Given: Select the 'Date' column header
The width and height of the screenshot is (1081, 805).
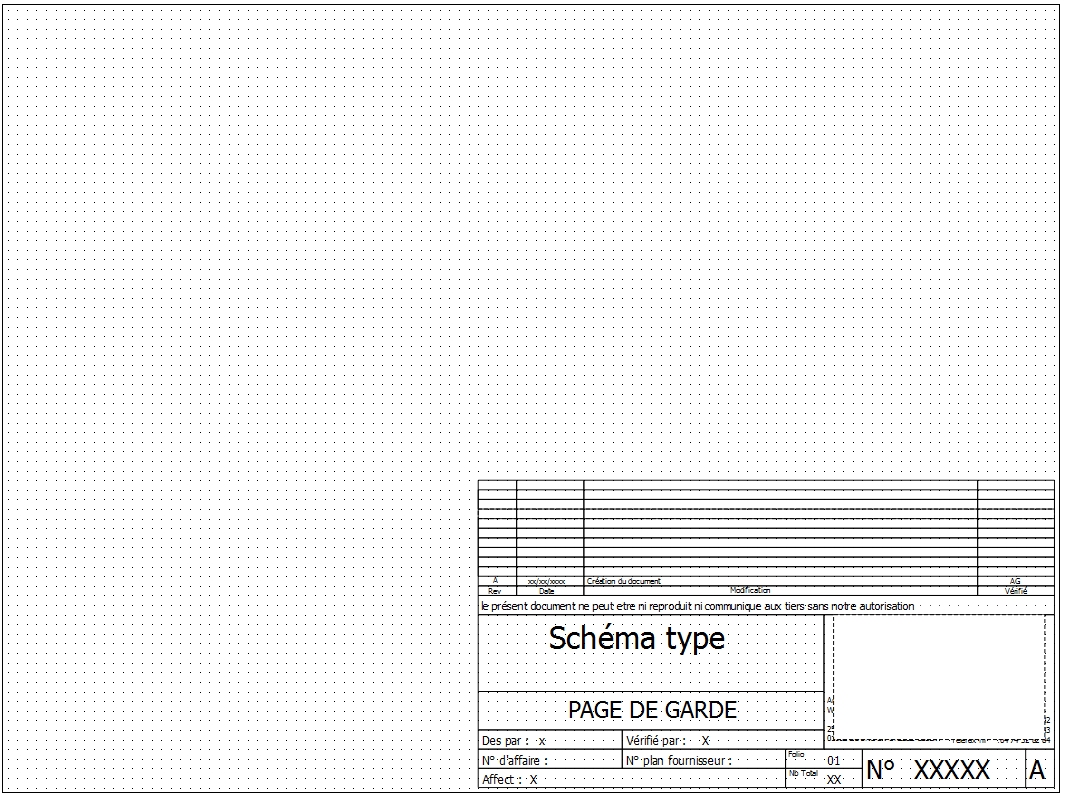Looking at the screenshot, I should 546,591.
